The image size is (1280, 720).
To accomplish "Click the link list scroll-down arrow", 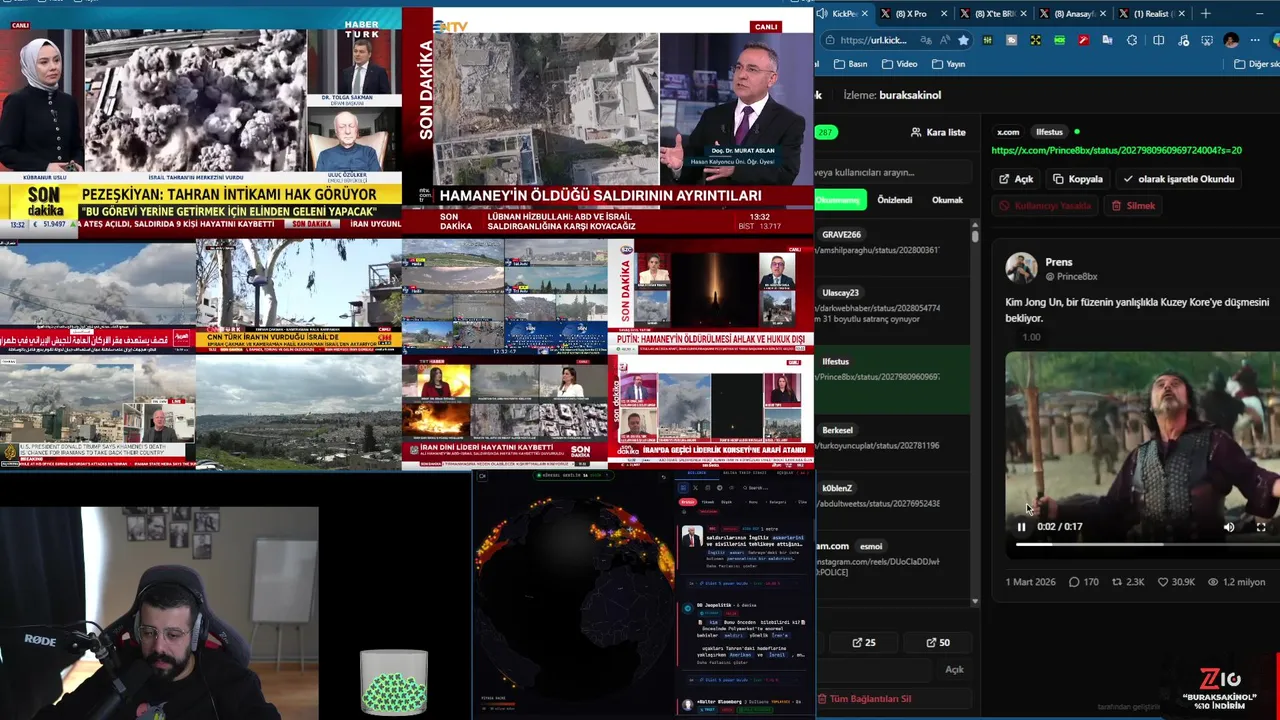I will tap(975, 602).
